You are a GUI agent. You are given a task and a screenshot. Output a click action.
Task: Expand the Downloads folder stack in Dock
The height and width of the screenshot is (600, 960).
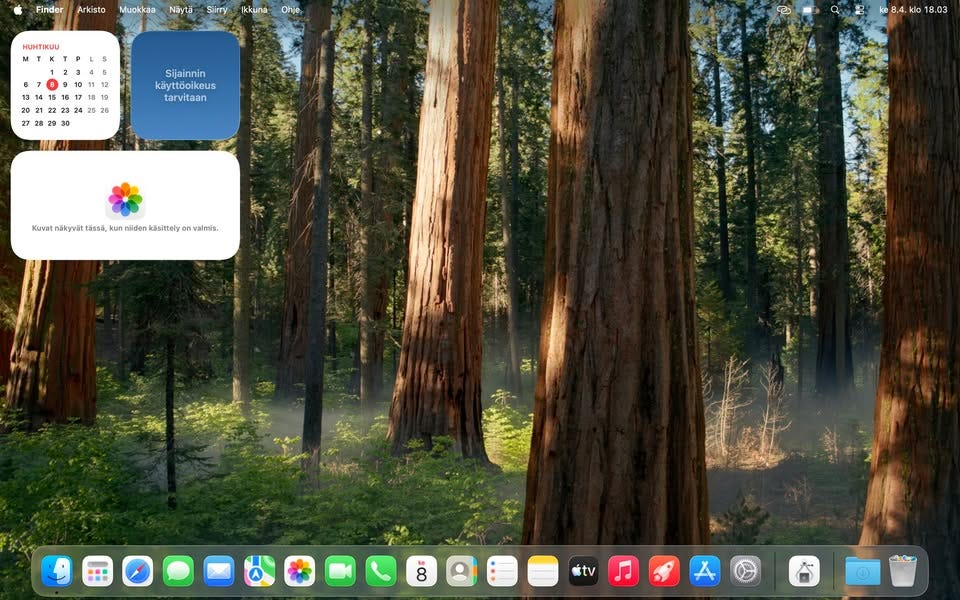(x=862, y=571)
